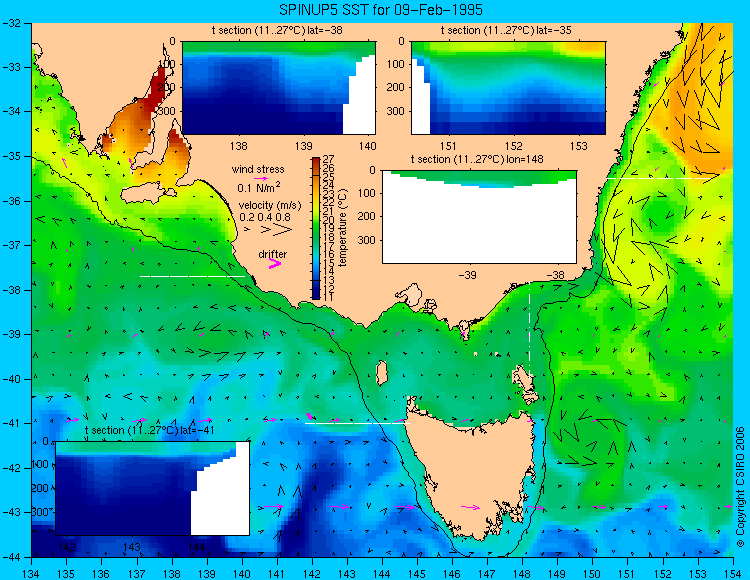Click Kangaroo Island off the South Australian coast
The image size is (750, 580).
pos(146,195)
